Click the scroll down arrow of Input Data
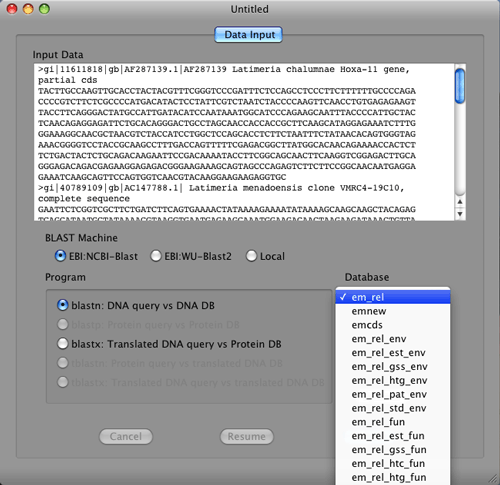This screenshot has width=500, height=485. (460, 214)
